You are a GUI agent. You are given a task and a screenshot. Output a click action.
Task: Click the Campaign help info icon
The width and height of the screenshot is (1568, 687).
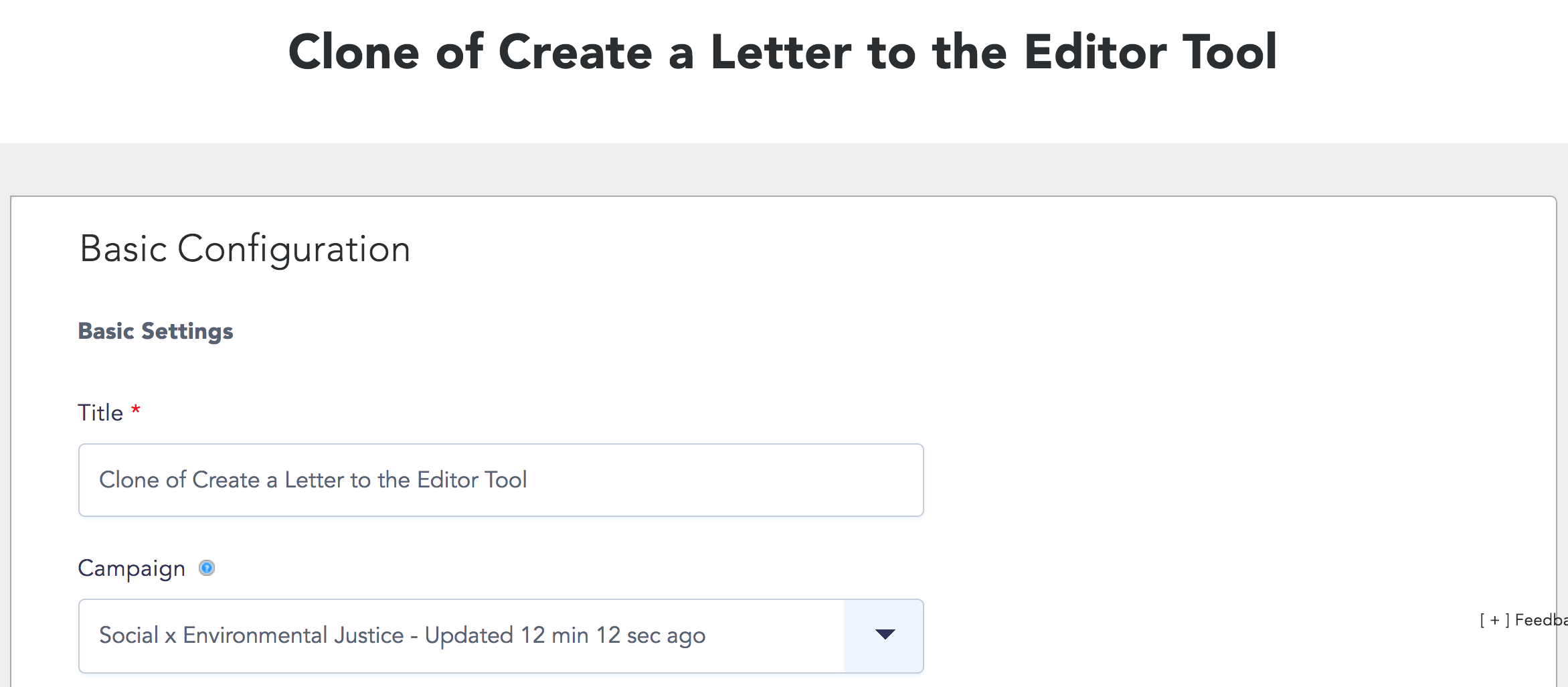(207, 568)
